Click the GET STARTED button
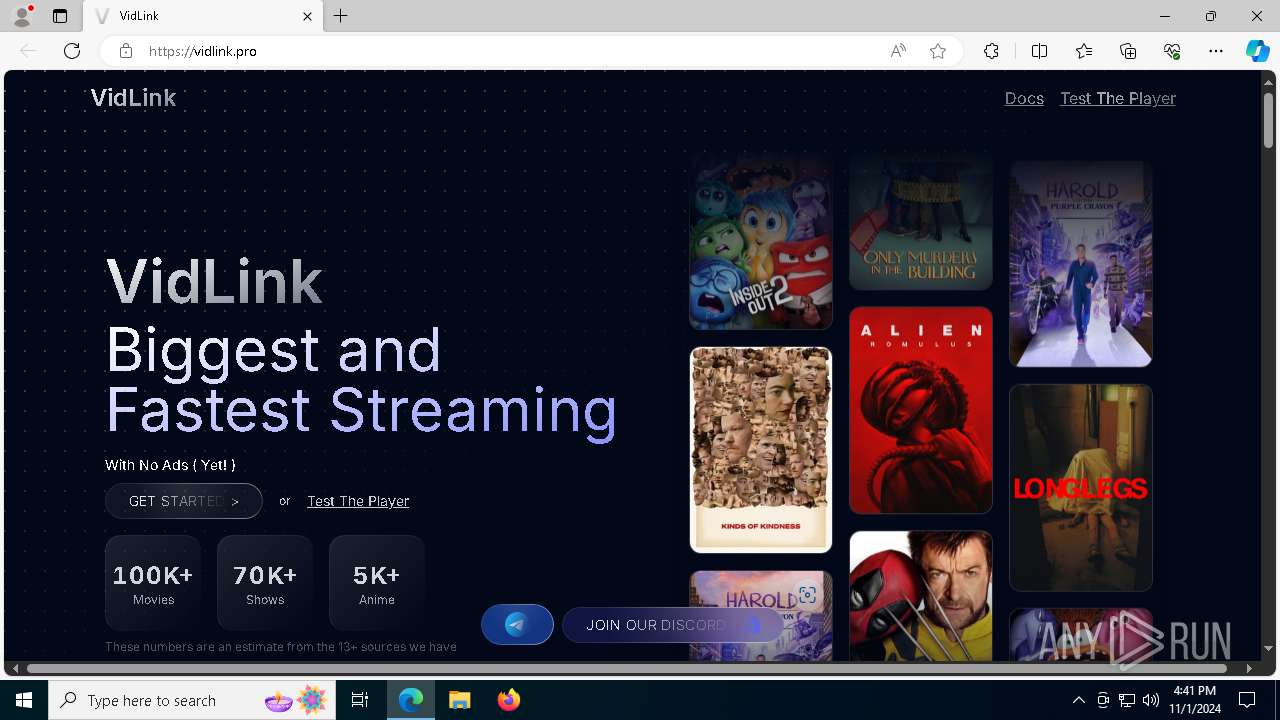Image resolution: width=1280 pixels, height=720 pixels. [184, 501]
